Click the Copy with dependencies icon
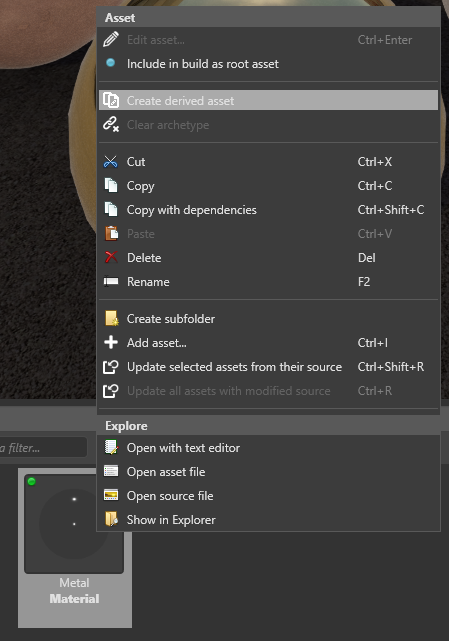 [x=111, y=209]
